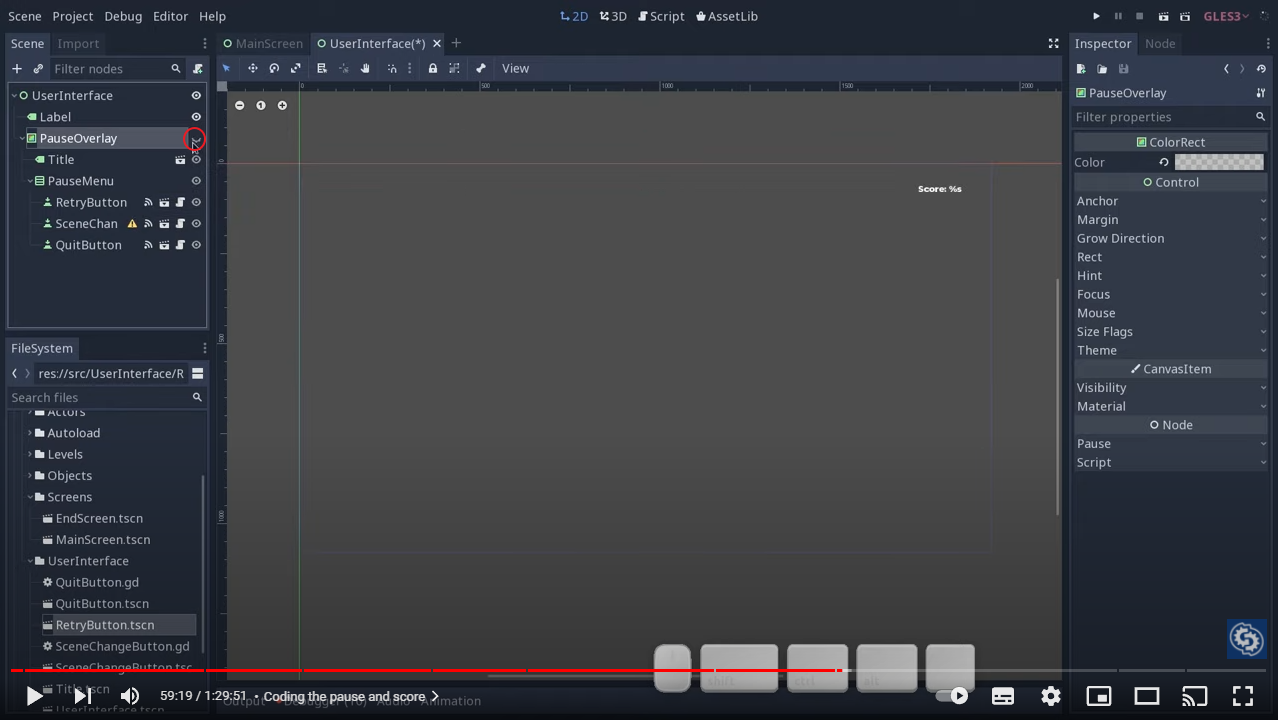Open the skeleton bone options icon

pos(481,68)
